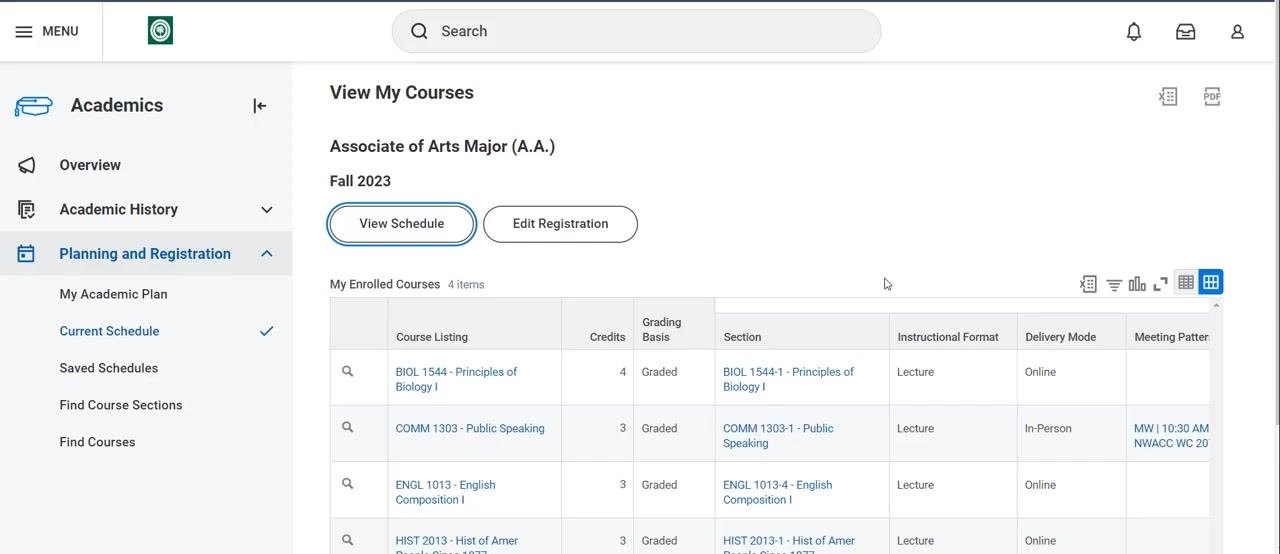The image size is (1280, 554).
Task: Export page to Excel icon at top
Action: 1168,97
